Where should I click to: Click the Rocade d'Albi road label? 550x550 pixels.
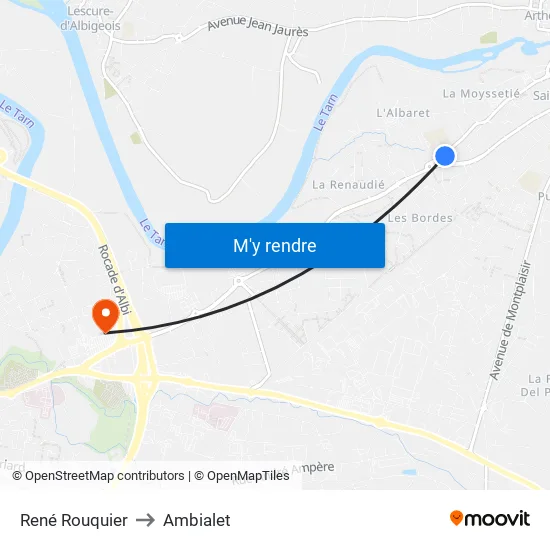[115, 279]
